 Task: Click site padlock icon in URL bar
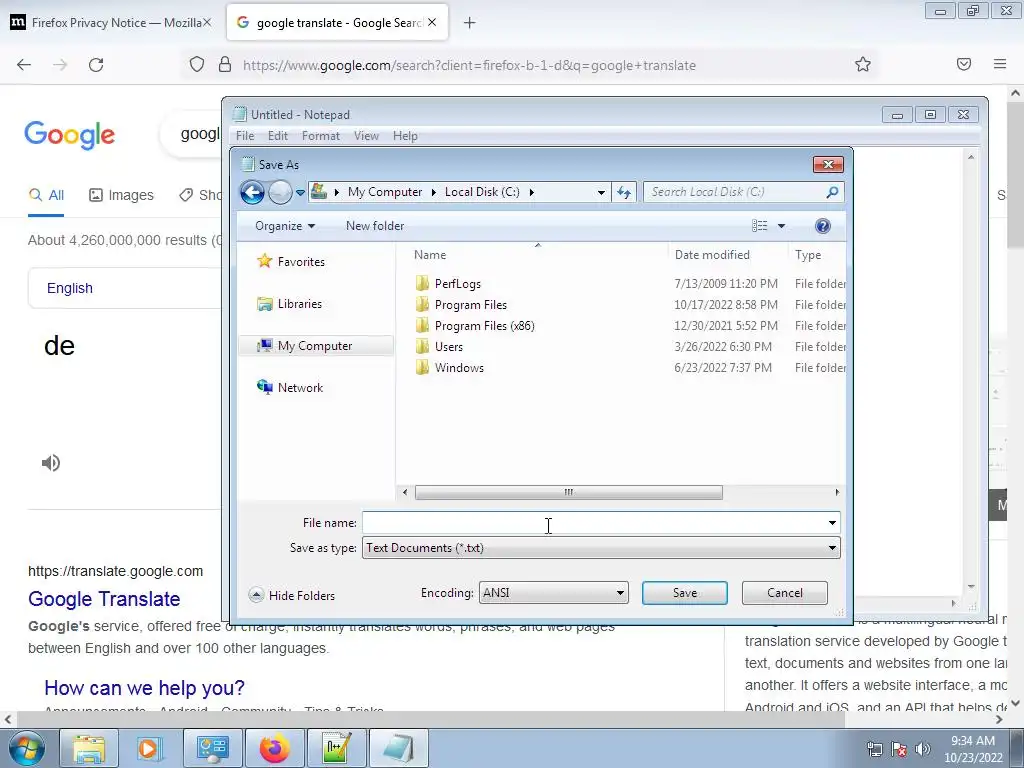(225, 65)
